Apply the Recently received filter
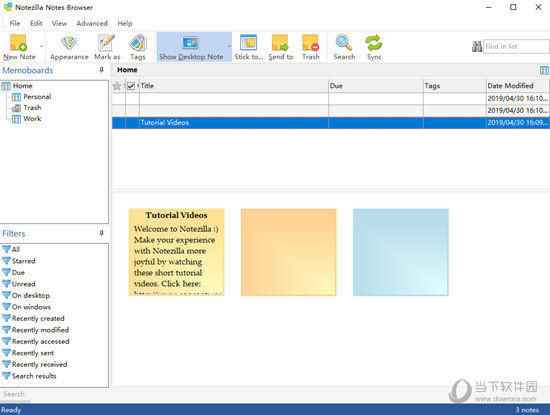Image resolution: width=550 pixels, height=415 pixels. [40, 365]
